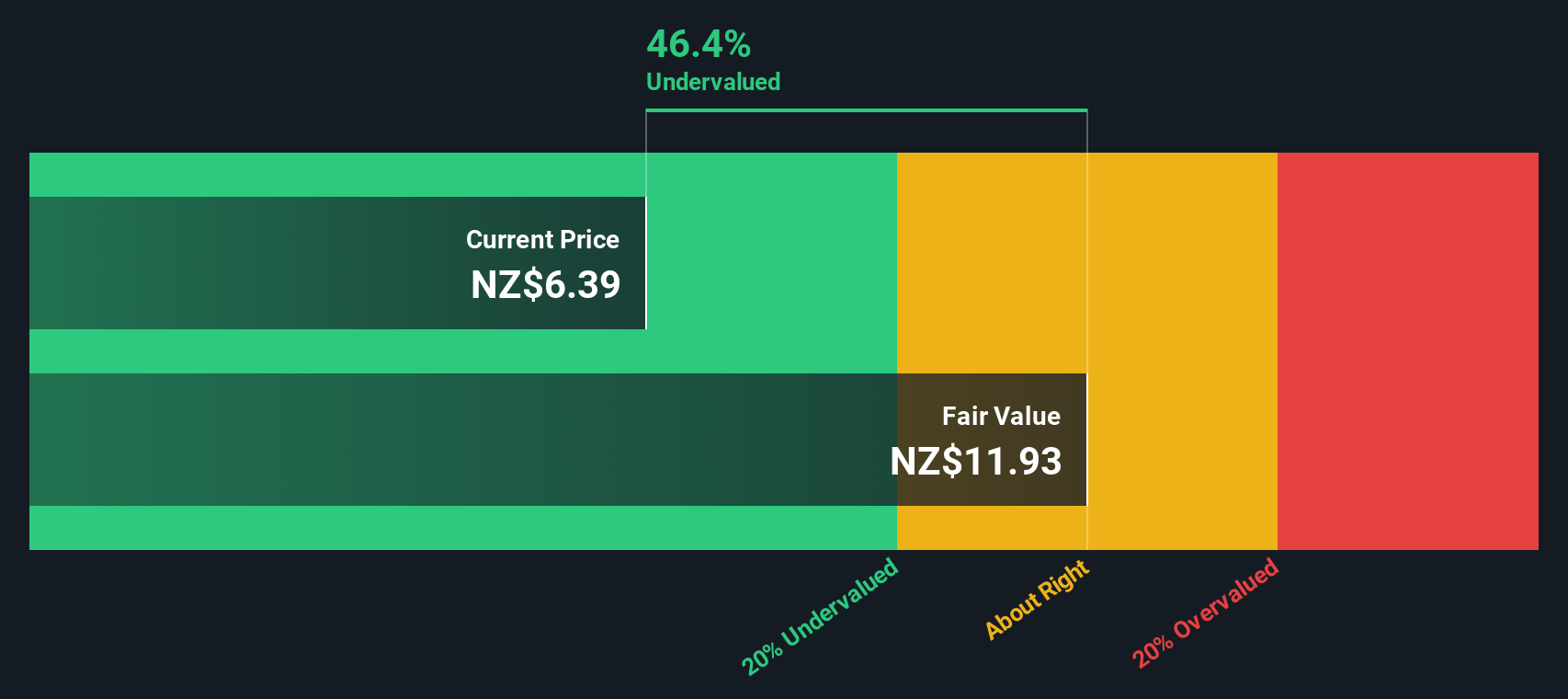Click the green Undervalued text below 46.4%
The image size is (1568, 699).
pos(713,82)
